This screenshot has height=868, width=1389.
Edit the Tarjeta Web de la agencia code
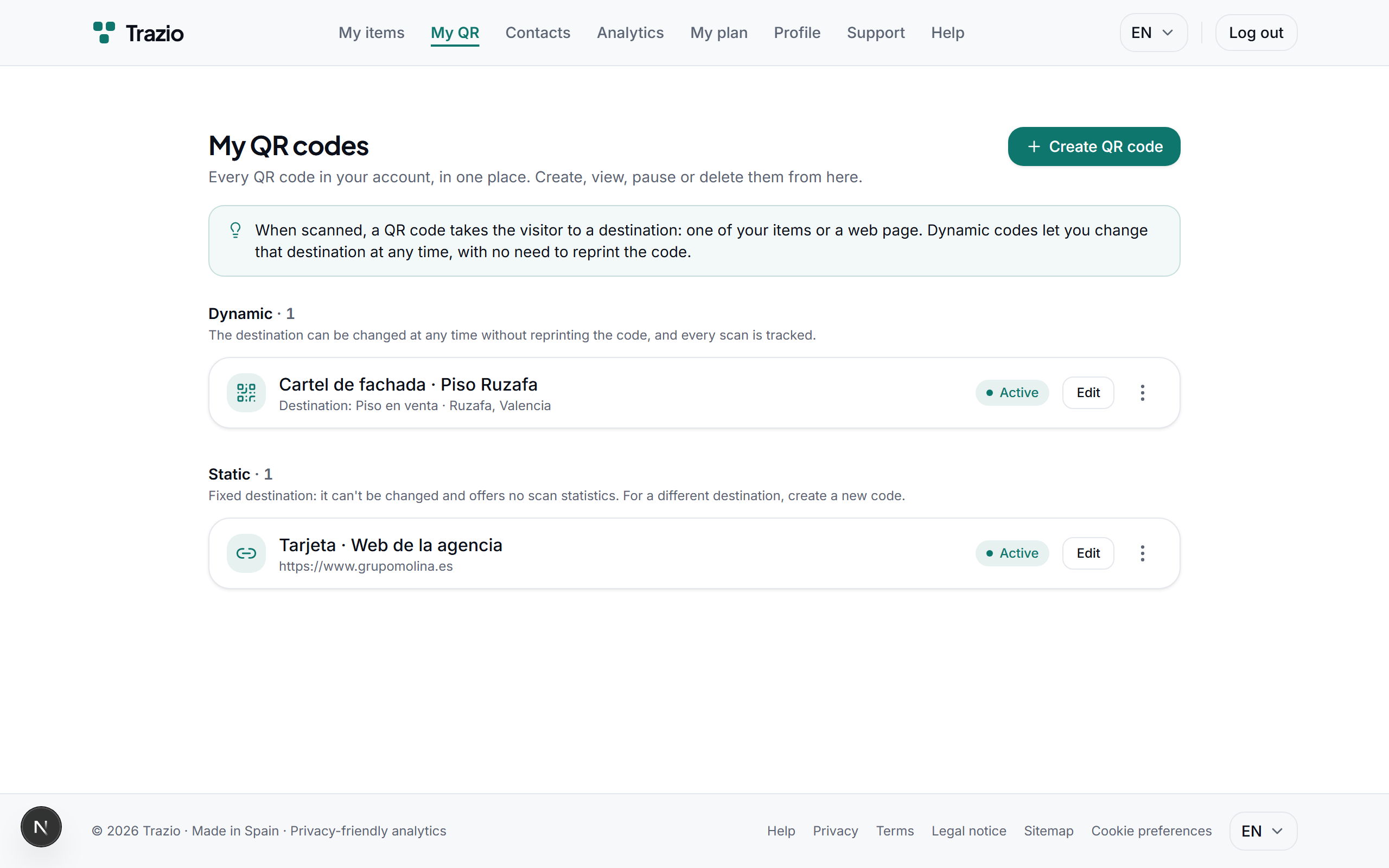1088,553
